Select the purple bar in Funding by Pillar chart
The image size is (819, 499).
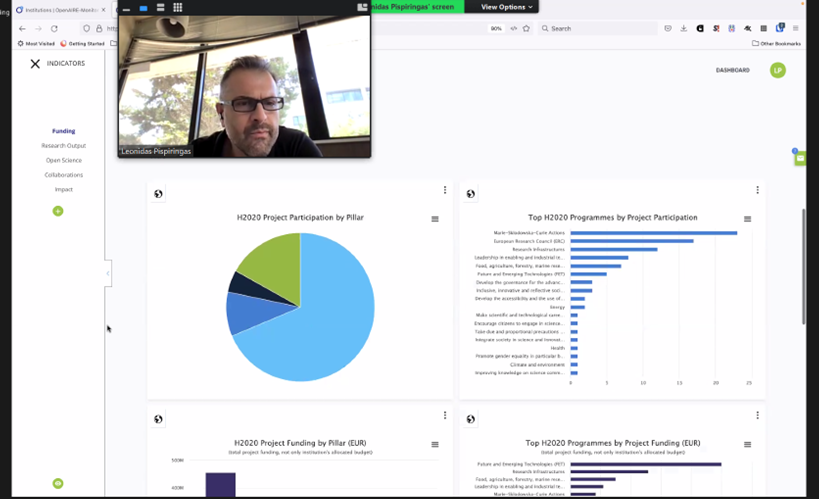(220, 485)
